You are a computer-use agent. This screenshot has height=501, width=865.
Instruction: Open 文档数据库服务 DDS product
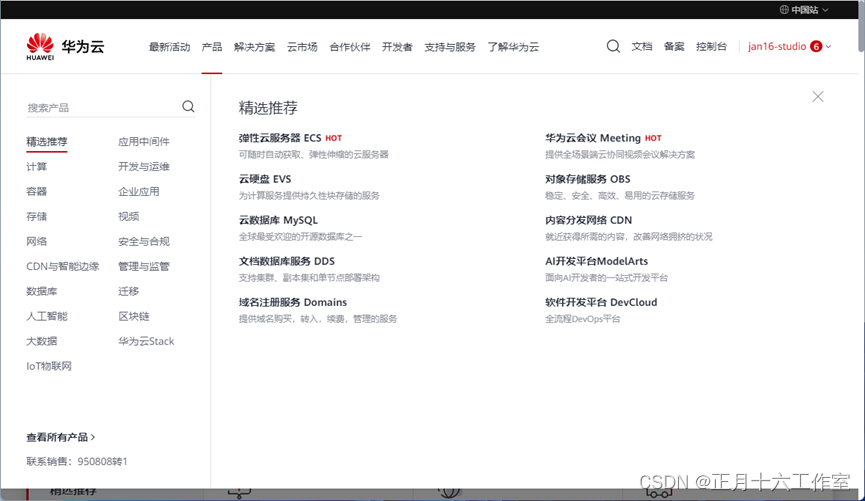pos(286,261)
